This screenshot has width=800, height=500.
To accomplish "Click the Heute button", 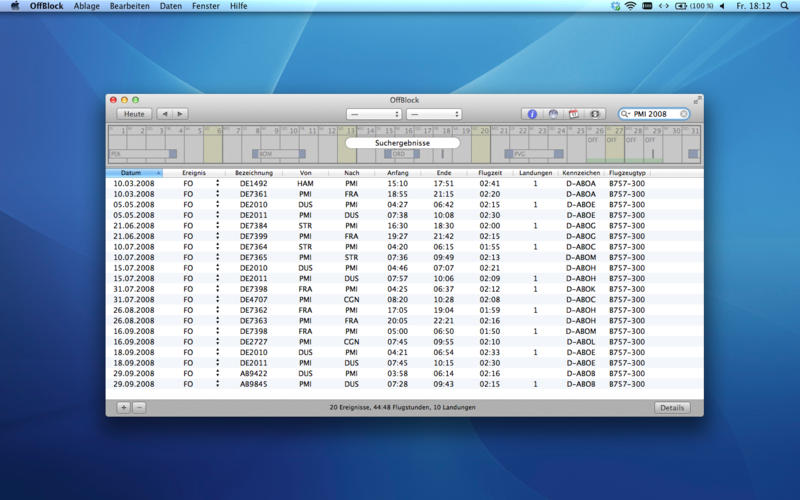I will click(x=134, y=114).
